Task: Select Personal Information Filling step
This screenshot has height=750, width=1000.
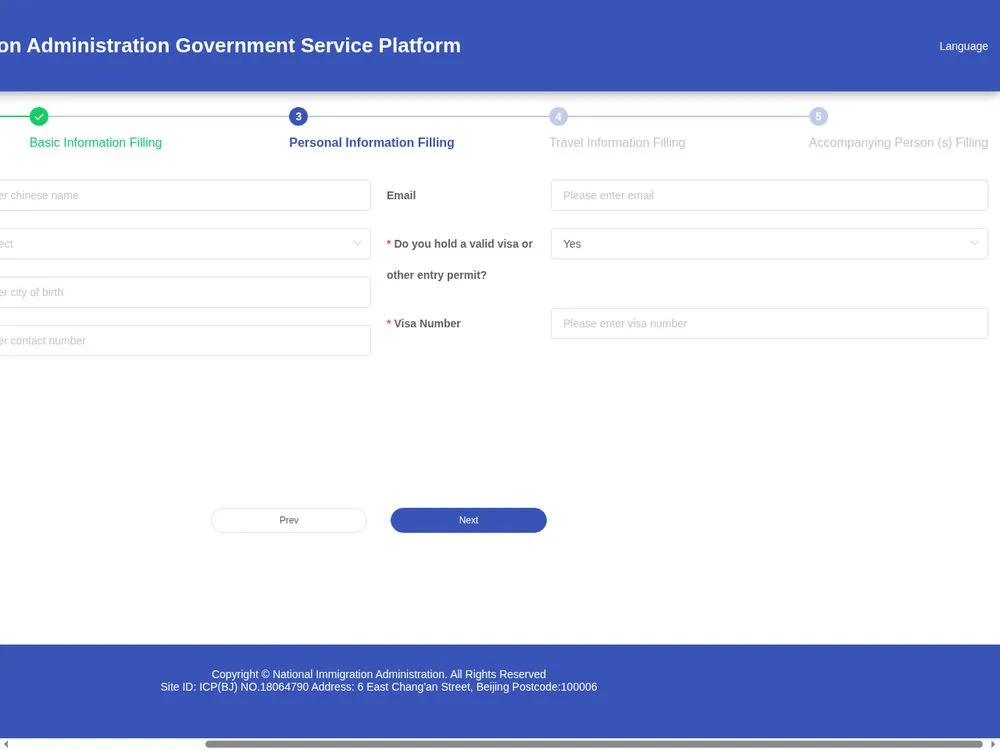Action: [371, 142]
